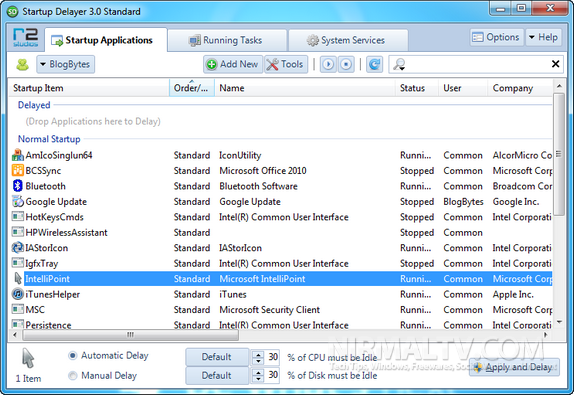Open the BlogBytes user dropdown
The image size is (574, 395).
66,64
